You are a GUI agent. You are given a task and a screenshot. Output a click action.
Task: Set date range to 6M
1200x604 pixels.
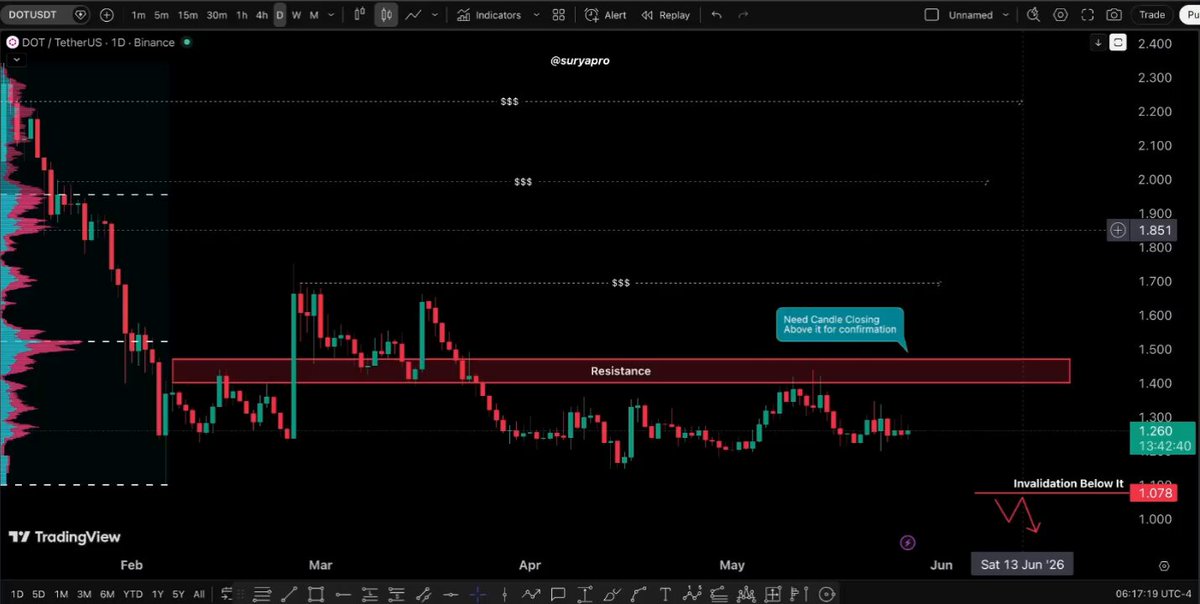tap(108, 593)
